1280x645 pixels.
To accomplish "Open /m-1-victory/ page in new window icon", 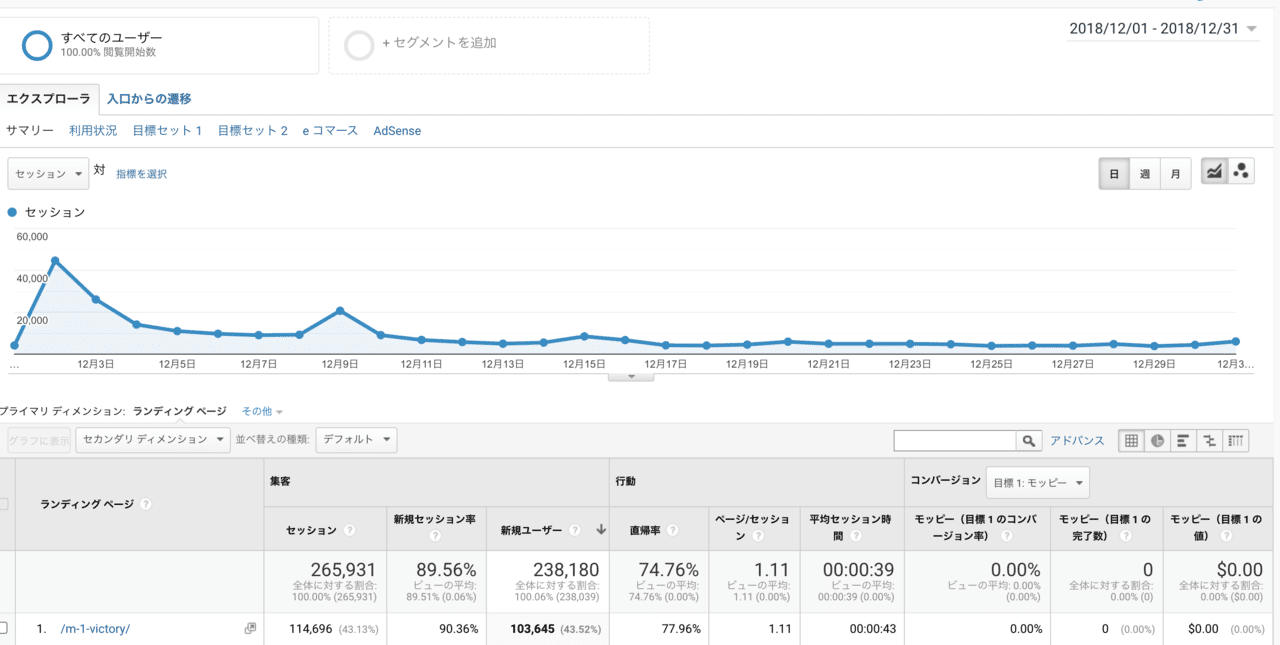I will coord(250,629).
